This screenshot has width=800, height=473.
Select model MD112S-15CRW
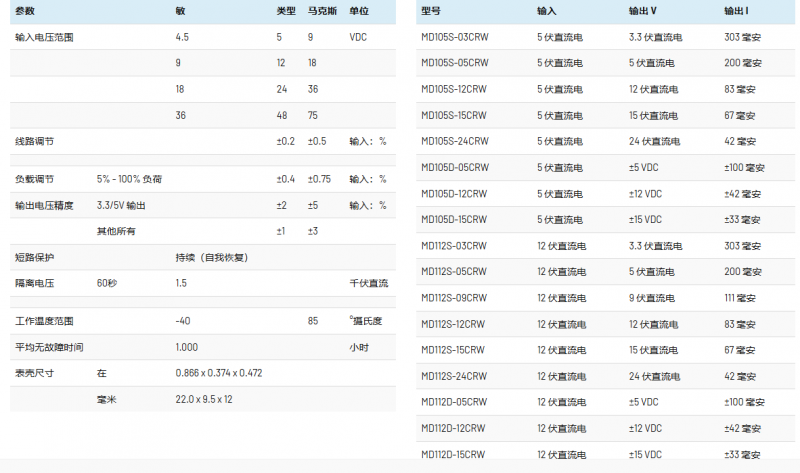tap(453, 350)
